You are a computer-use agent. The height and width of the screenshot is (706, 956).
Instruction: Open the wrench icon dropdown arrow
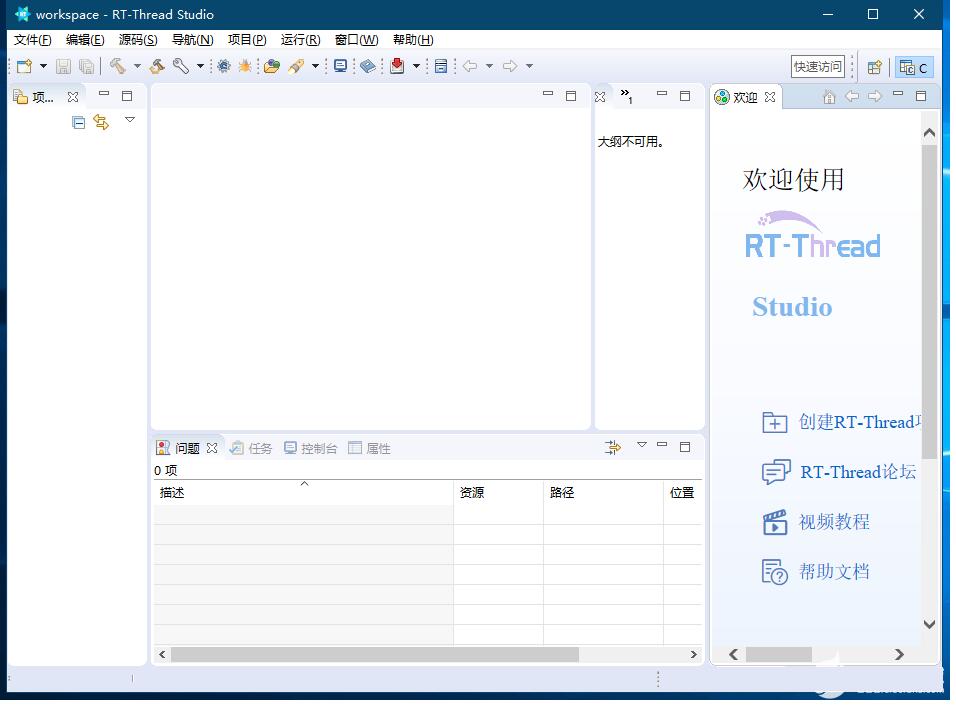200,66
